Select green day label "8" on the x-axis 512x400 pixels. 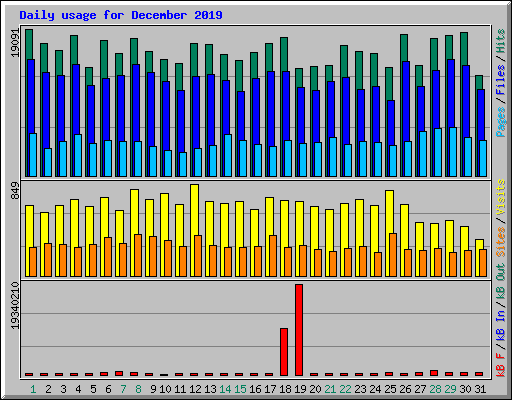point(138,389)
